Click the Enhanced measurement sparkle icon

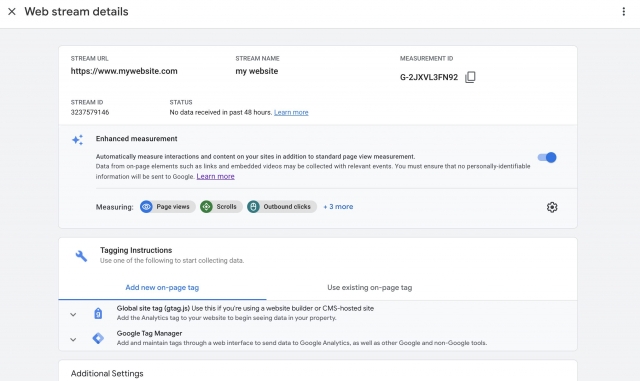pos(77,140)
